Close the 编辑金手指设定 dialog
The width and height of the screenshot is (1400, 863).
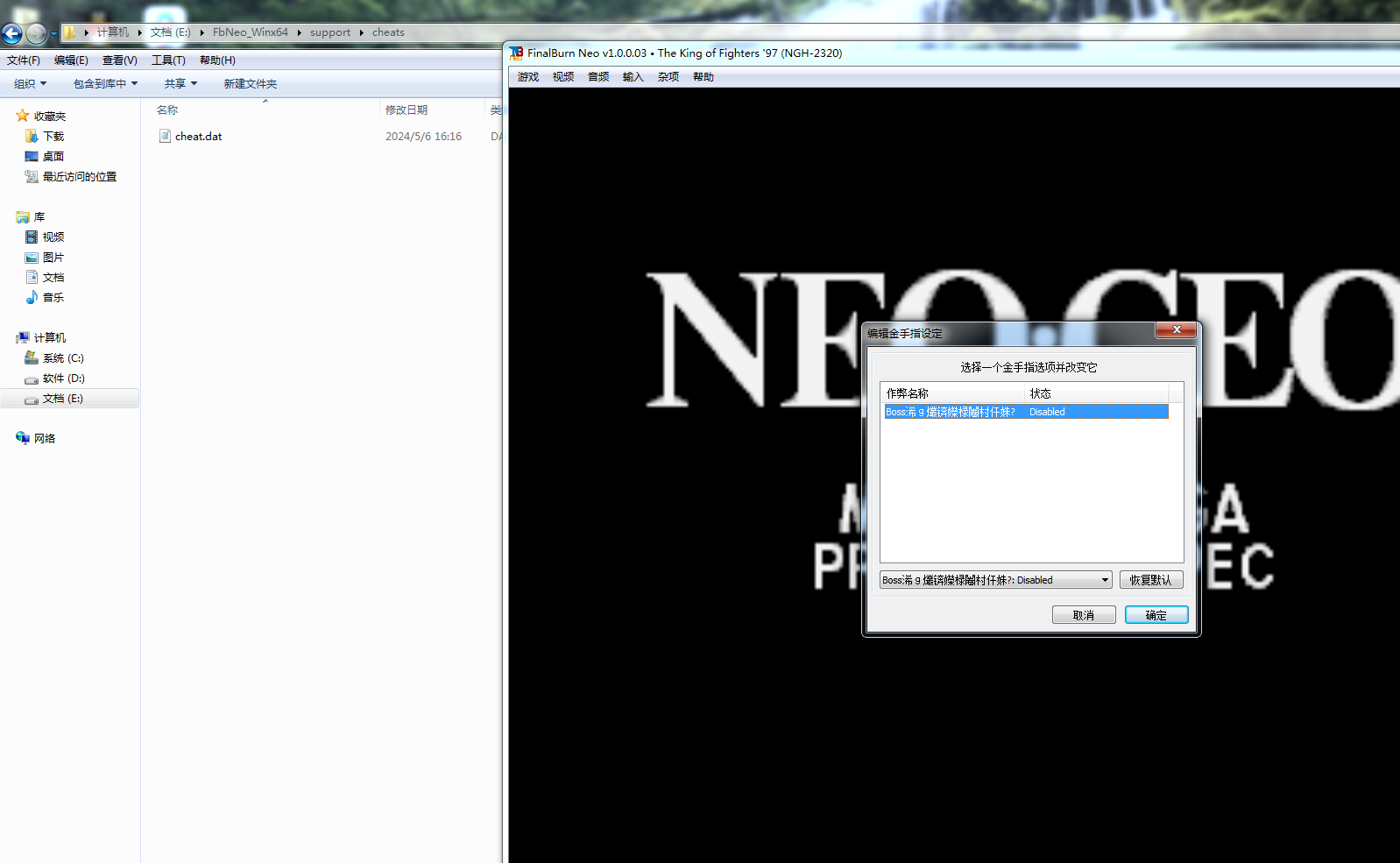tap(1176, 330)
